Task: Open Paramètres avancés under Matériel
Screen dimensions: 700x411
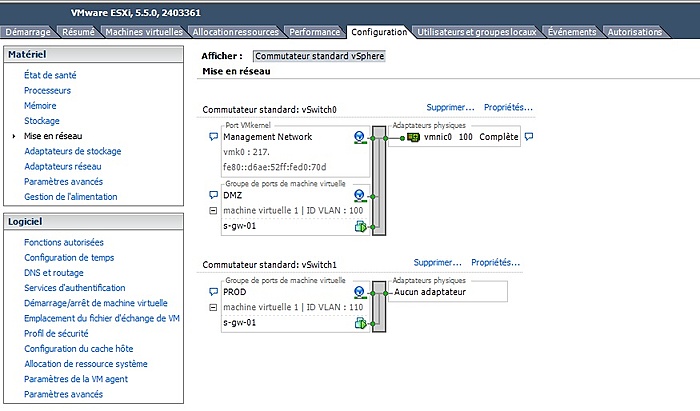Action: [x=63, y=181]
